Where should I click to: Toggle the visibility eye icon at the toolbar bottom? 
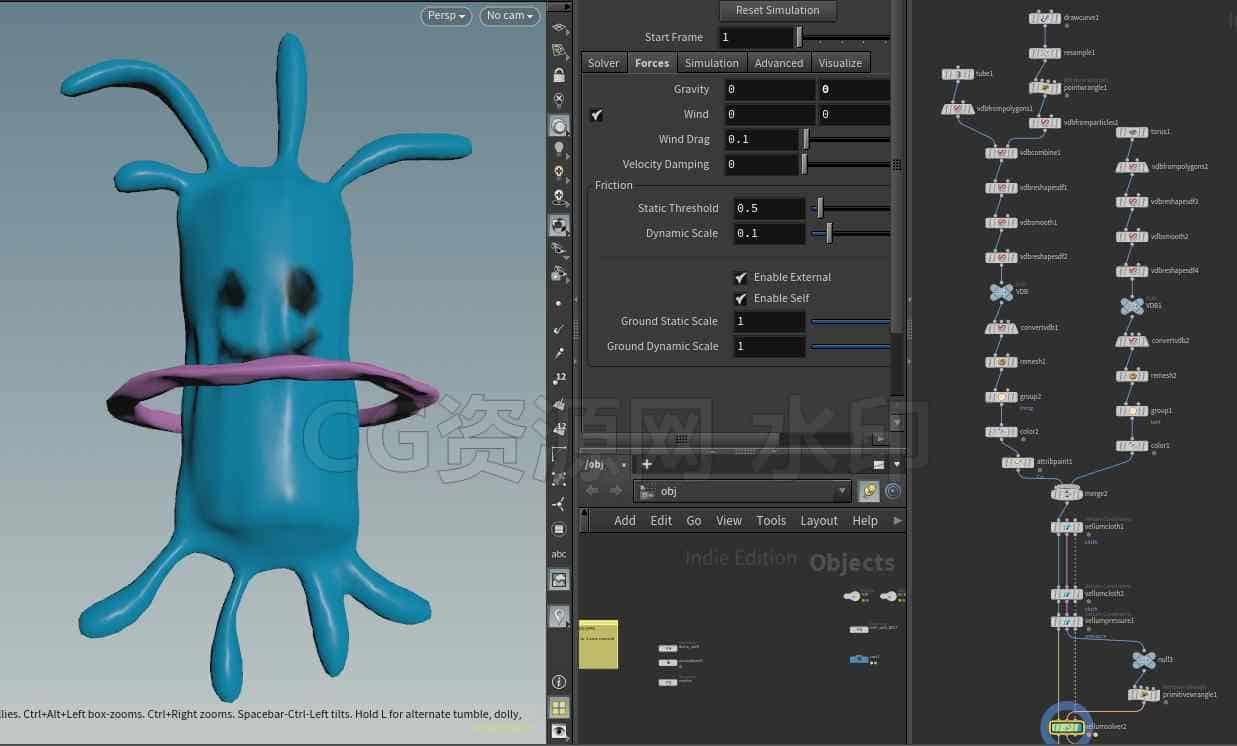point(559,732)
